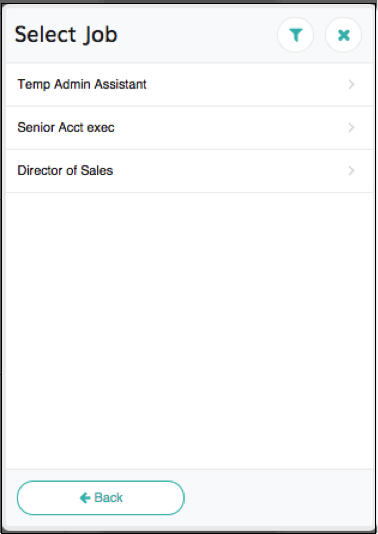Click the Back label text
This screenshot has width=378, height=534.
(x=108, y=498)
